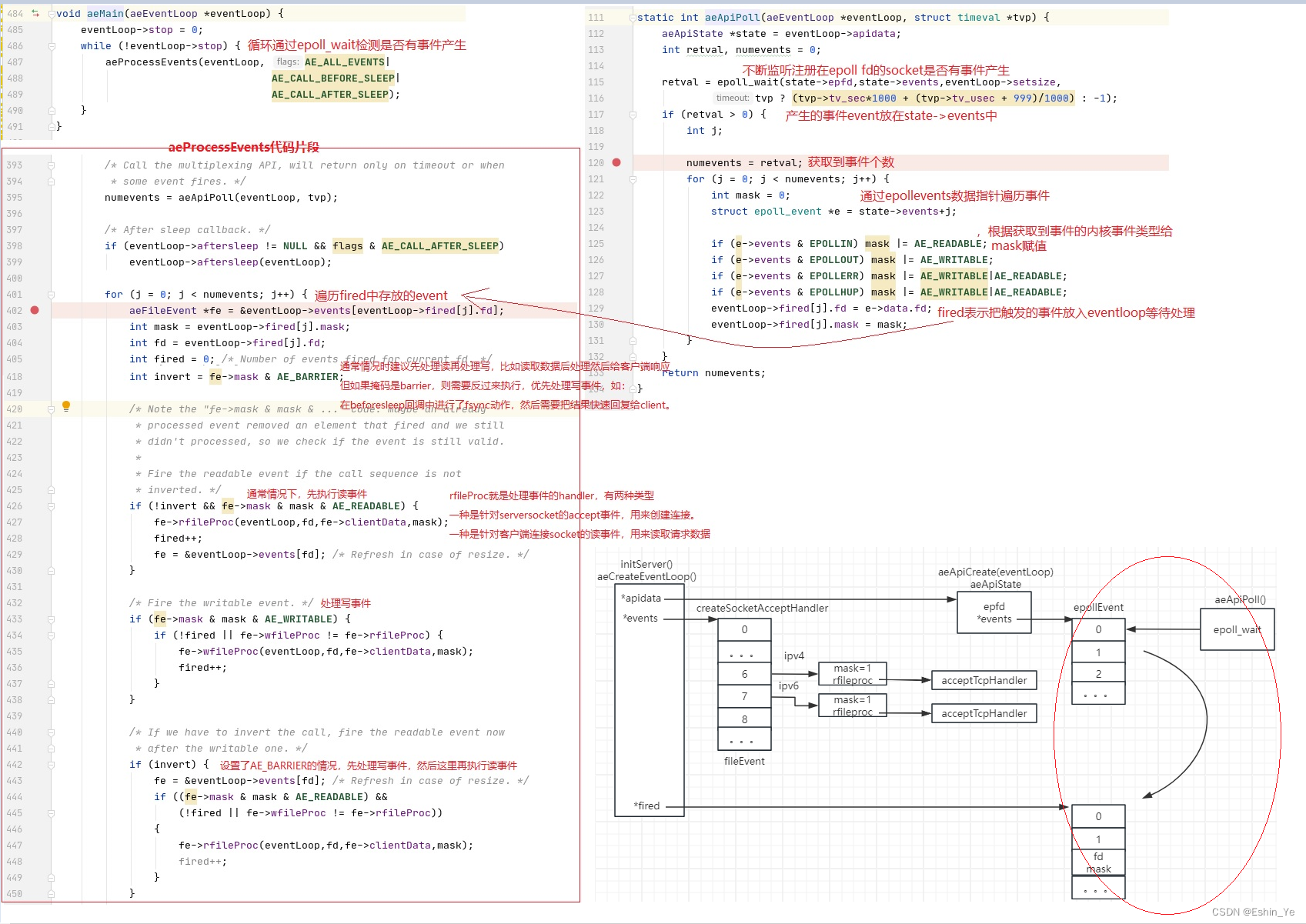The image size is (1306, 924).
Task: Click the 'flags:' parameter hint on line 487
Action: [288, 62]
